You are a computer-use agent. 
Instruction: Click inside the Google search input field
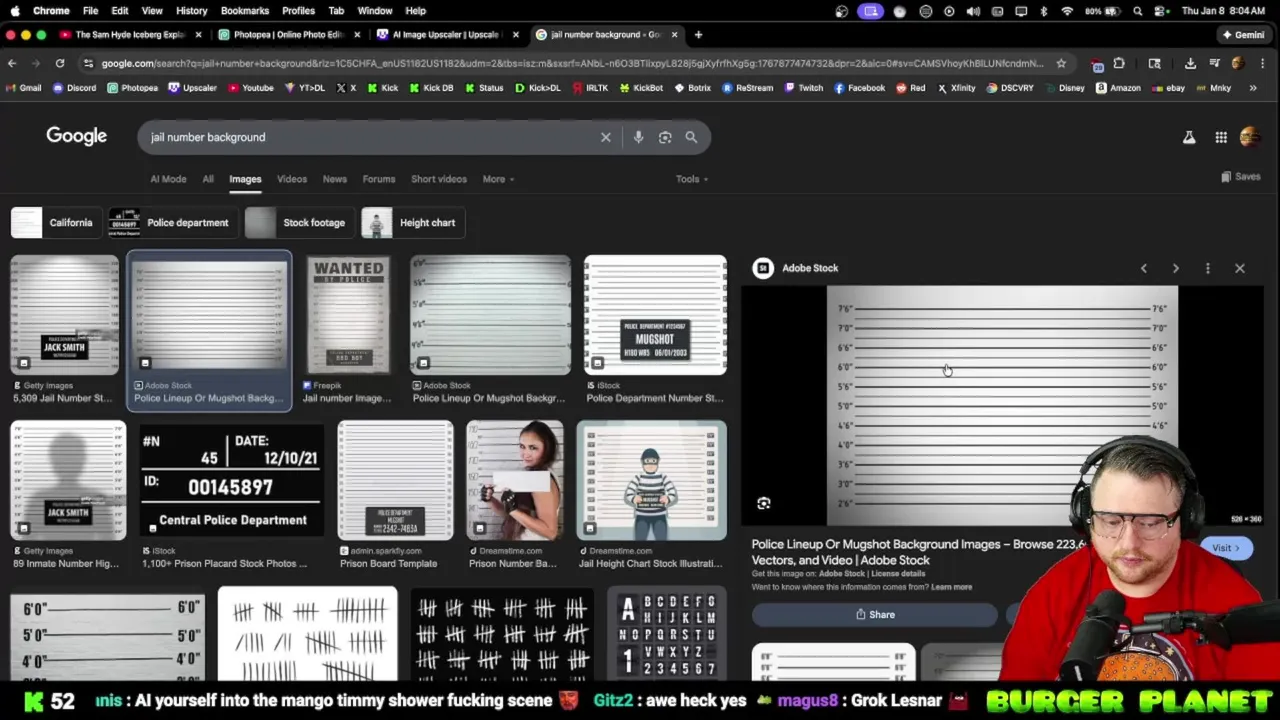pyautogui.click(x=370, y=137)
